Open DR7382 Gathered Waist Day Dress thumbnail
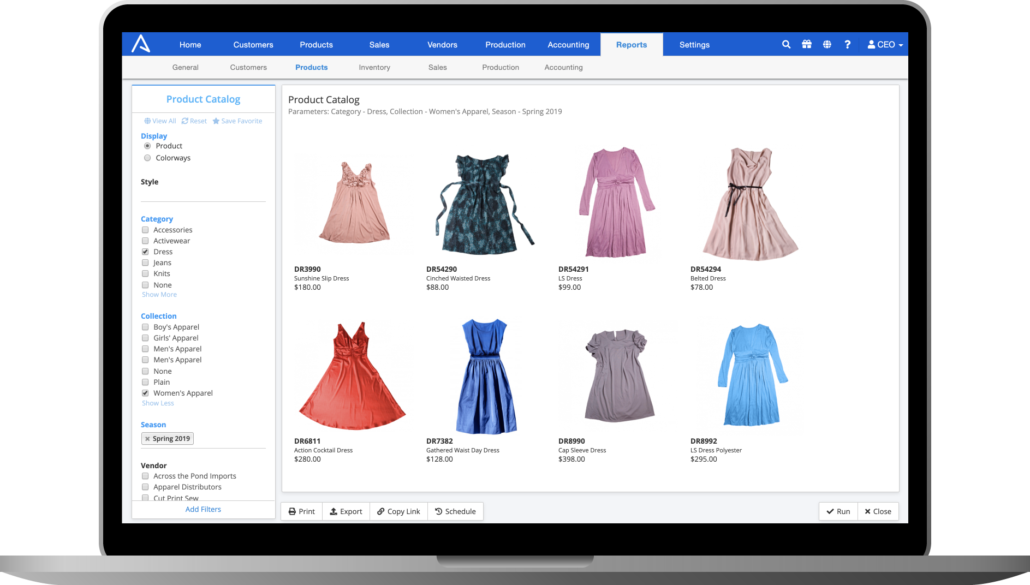The width and height of the screenshot is (1030, 585). click(485, 376)
